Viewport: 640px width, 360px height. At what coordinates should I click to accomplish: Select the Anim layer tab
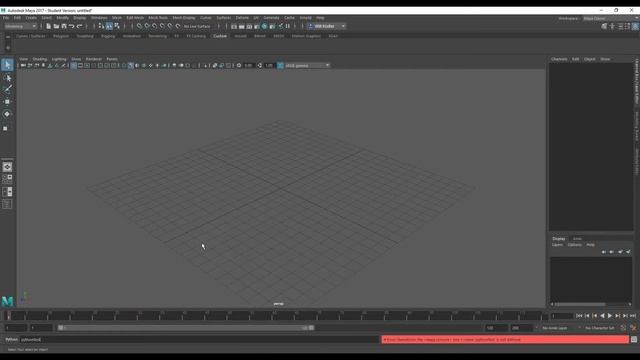[577, 239]
